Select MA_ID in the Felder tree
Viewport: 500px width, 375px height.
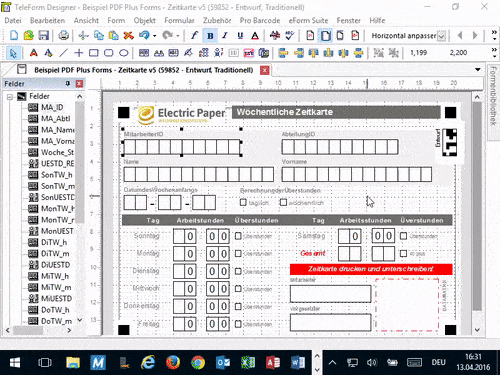click(x=52, y=107)
